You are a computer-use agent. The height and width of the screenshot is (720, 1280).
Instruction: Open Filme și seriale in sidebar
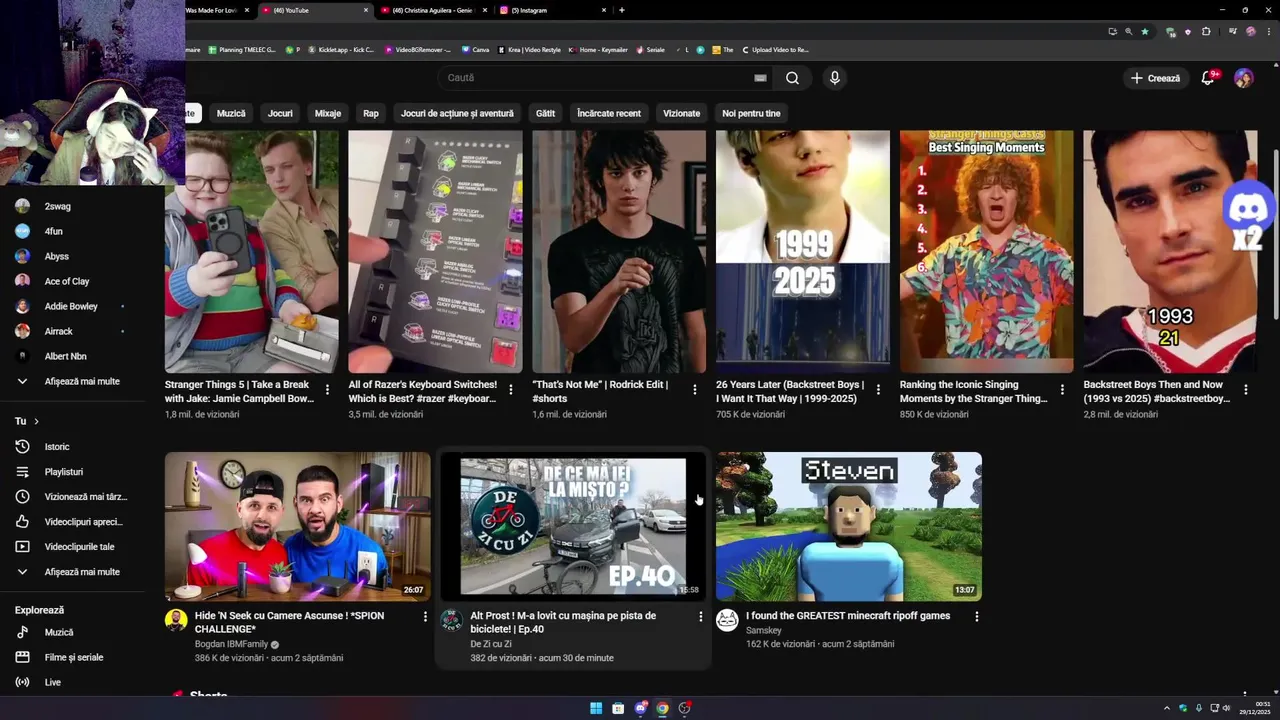[x=72, y=657]
